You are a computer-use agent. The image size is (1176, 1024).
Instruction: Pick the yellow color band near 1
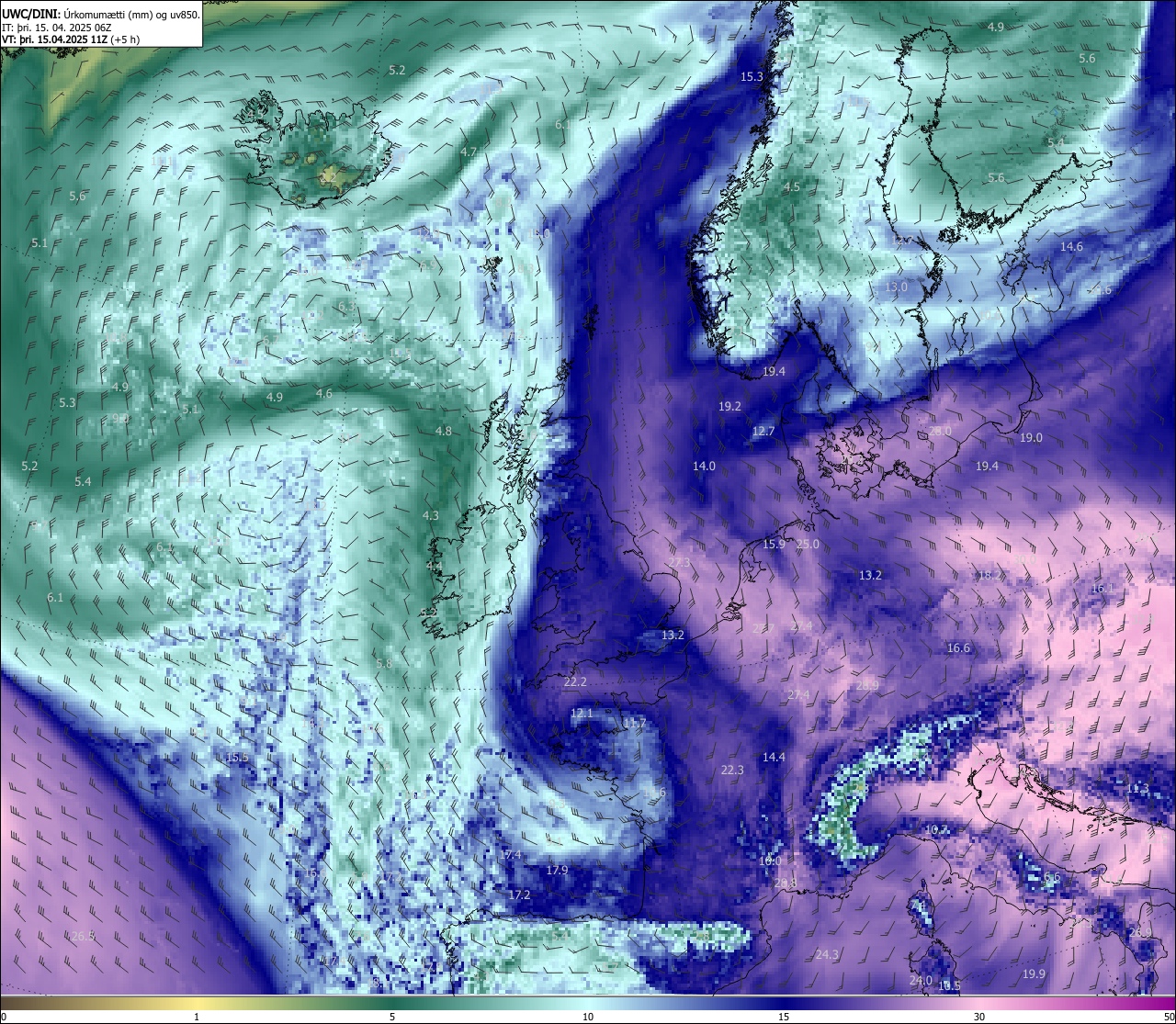click(197, 1003)
